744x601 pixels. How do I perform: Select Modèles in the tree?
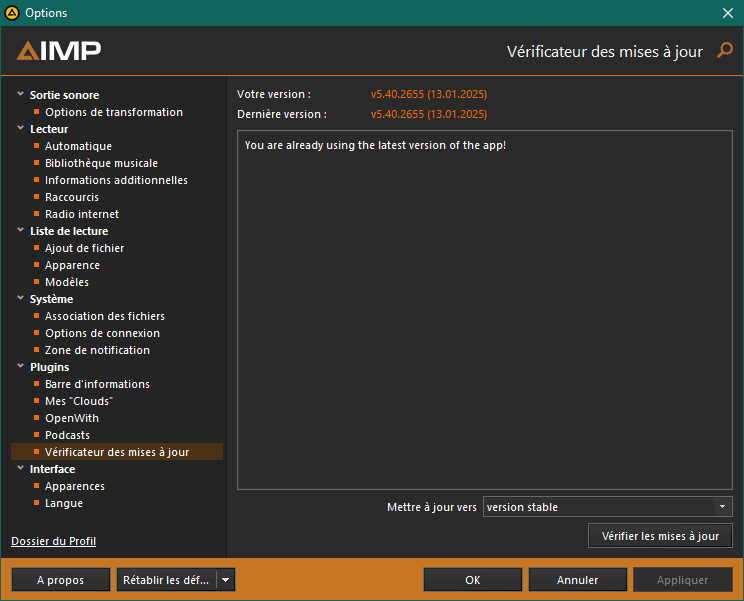(67, 282)
